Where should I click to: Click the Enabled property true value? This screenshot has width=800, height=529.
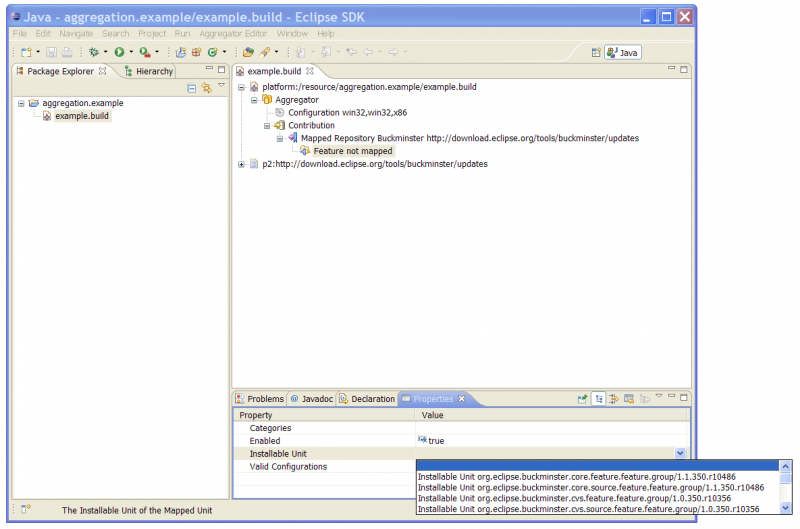436,441
